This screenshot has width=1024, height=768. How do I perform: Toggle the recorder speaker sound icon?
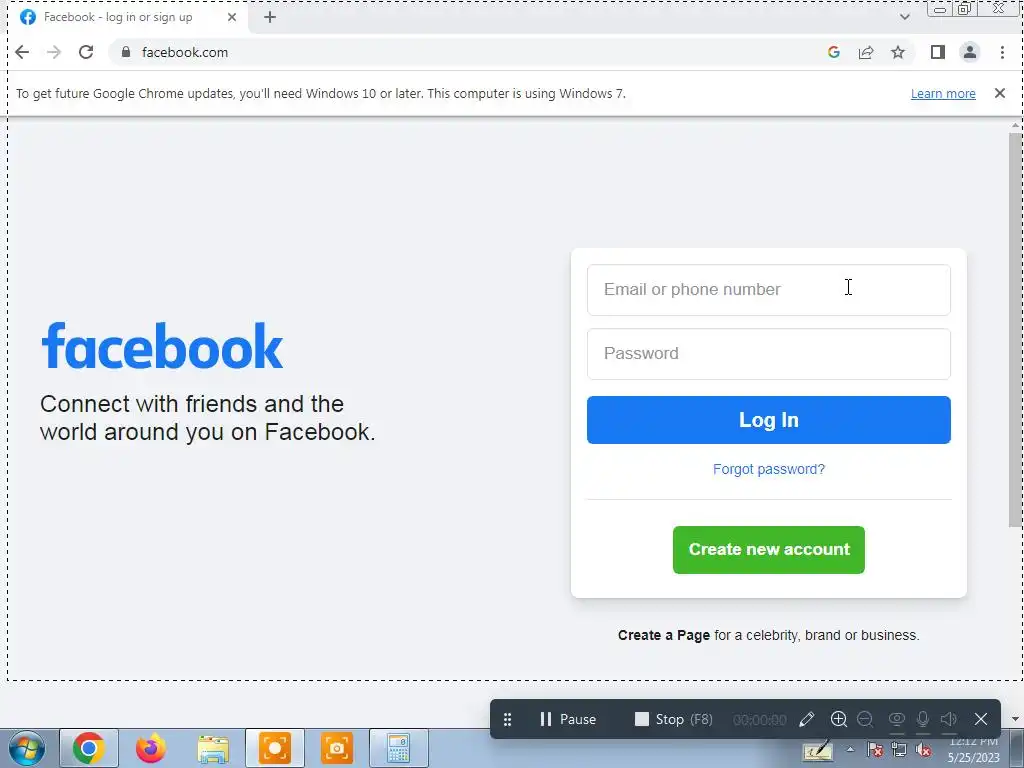point(949,720)
